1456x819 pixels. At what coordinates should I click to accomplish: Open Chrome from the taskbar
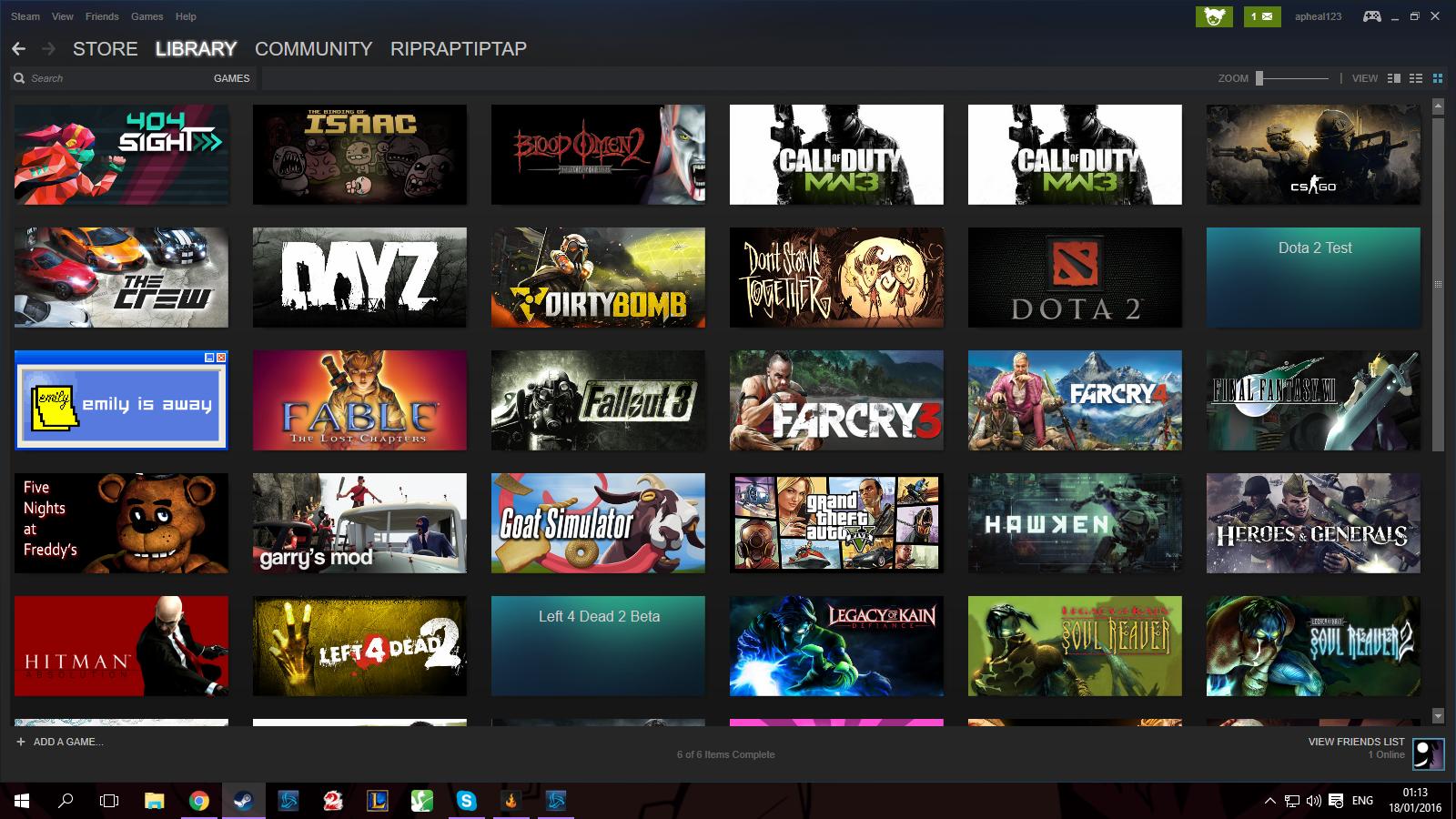point(198,801)
